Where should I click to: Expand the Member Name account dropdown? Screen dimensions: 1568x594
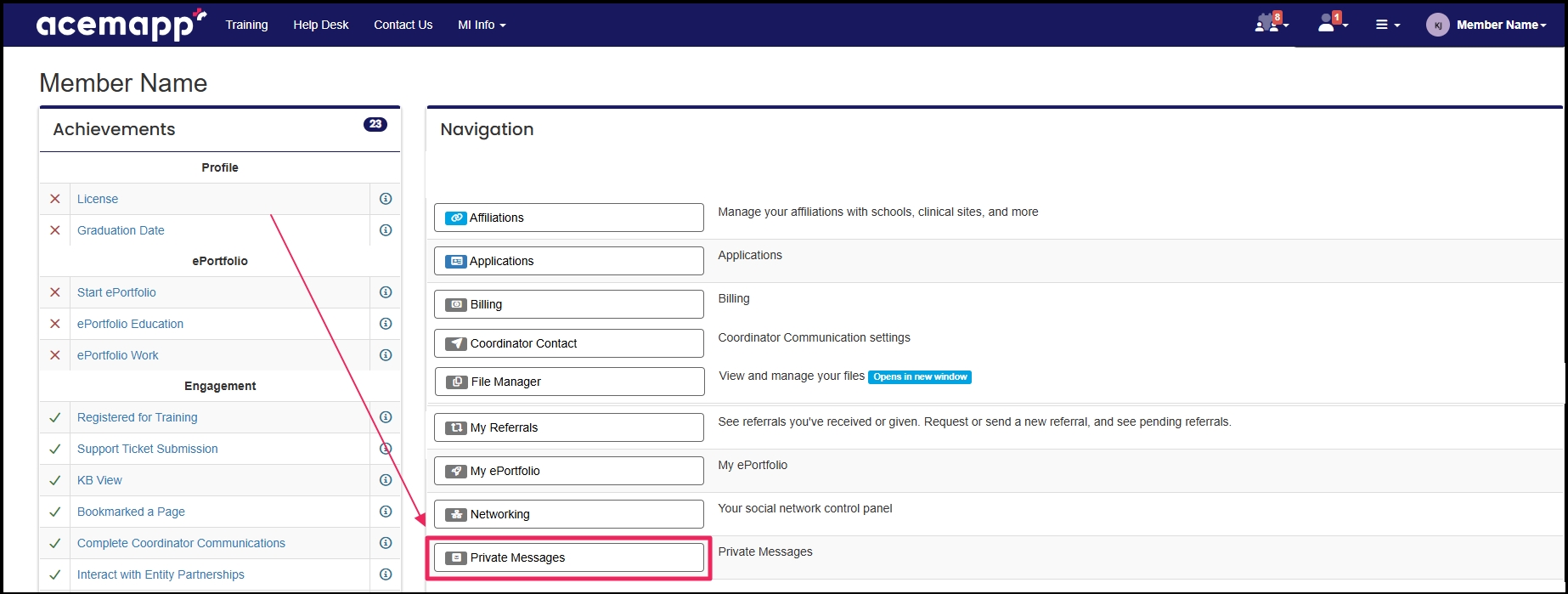[x=1501, y=25]
